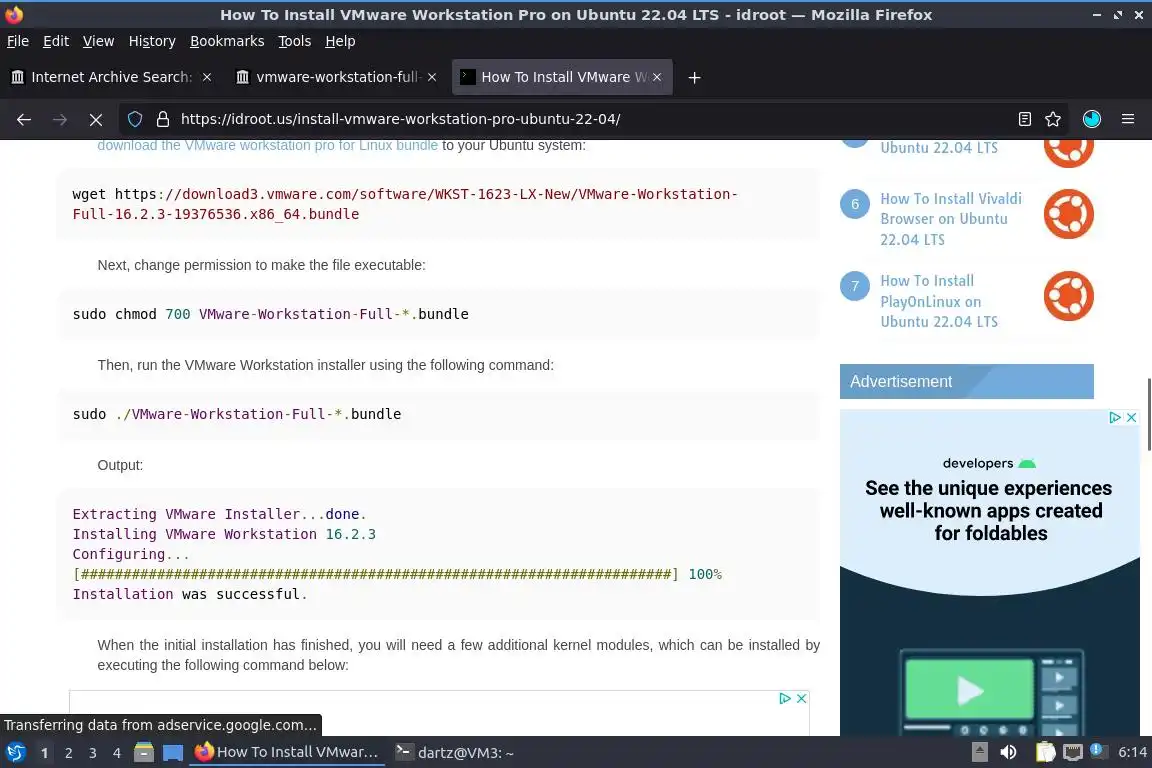1152x768 pixels.
Task: Open How To Install Vivaldi Browser article
Action: click(x=951, y=219)
